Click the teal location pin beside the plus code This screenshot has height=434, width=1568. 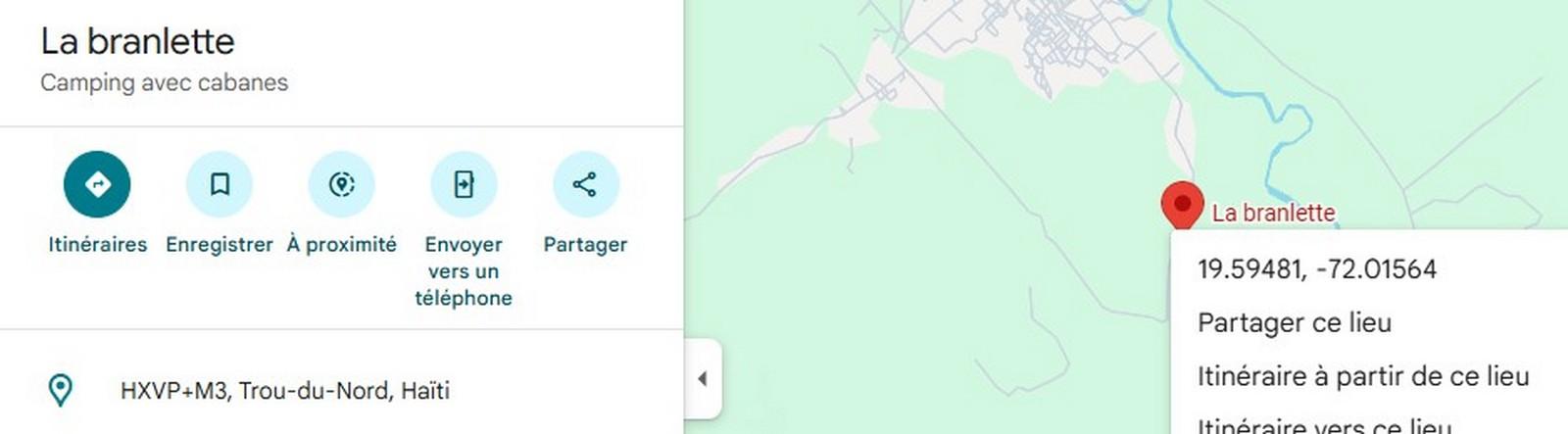point(61,390)
